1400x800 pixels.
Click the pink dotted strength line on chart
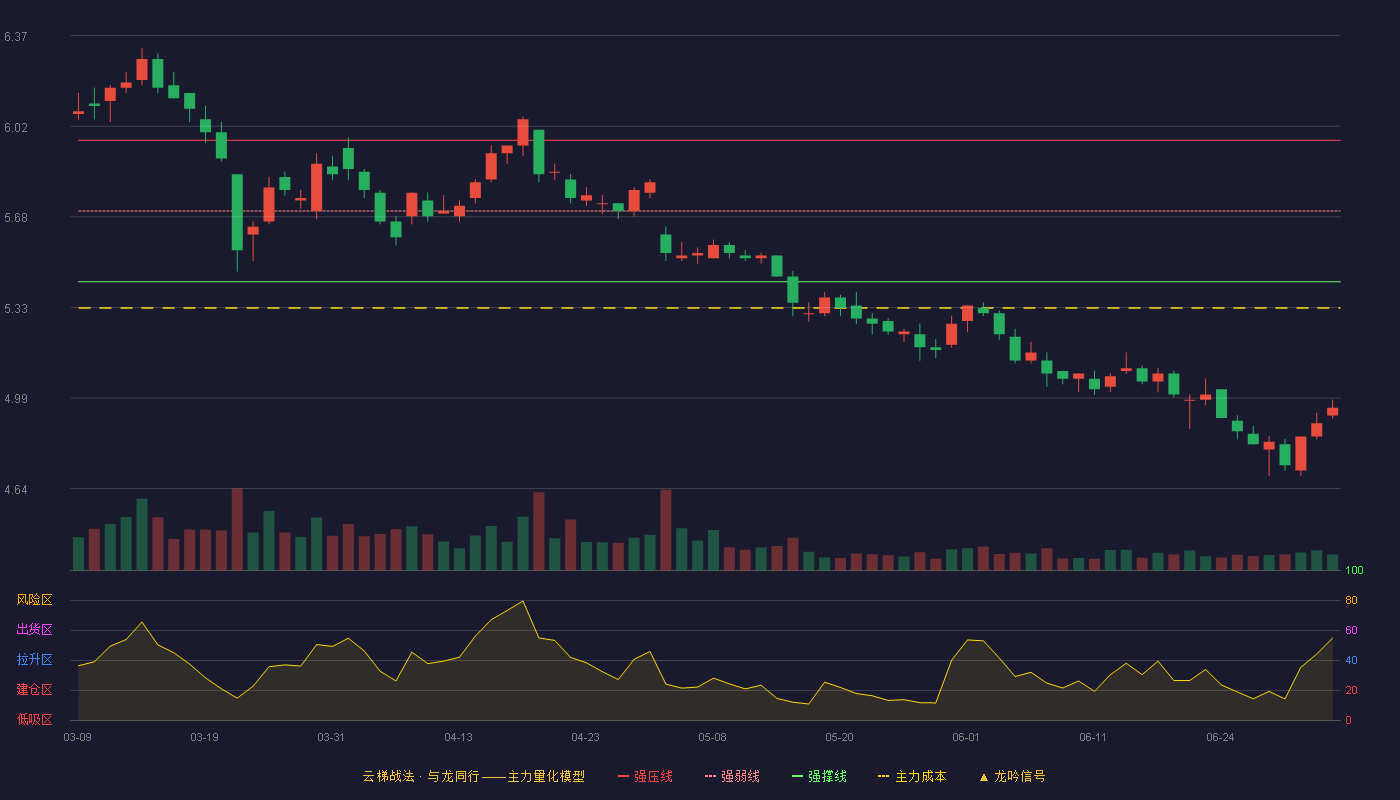pos(709,211)
